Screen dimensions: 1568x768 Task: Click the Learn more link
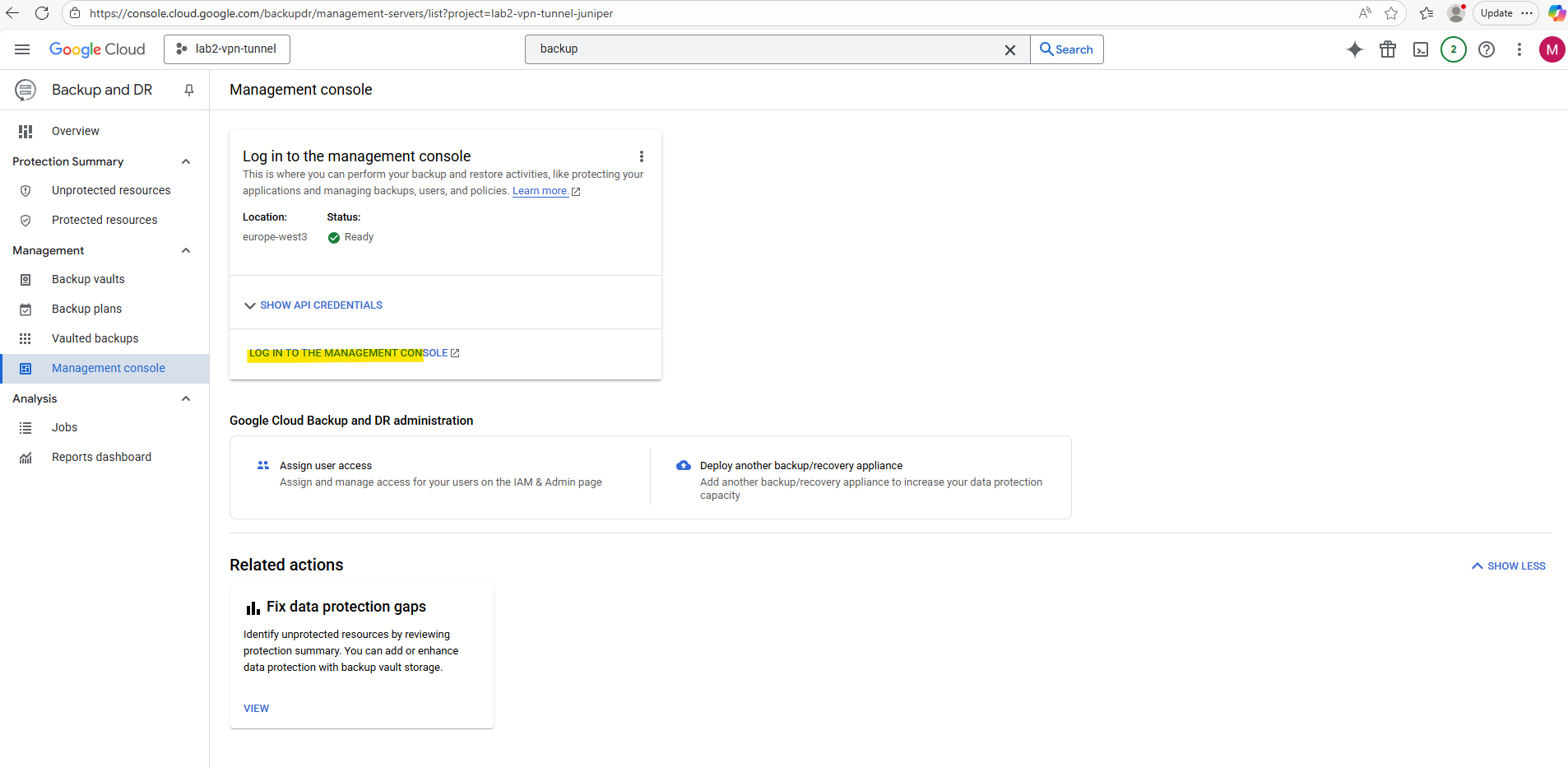[x=540, y=191]
